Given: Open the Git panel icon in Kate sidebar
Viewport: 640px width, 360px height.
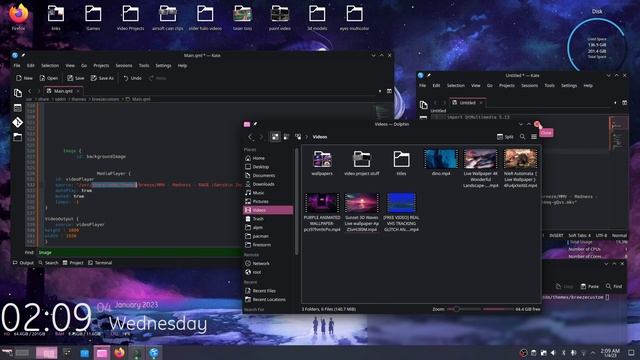Looking at the screenshot, I should coord(18,122).
